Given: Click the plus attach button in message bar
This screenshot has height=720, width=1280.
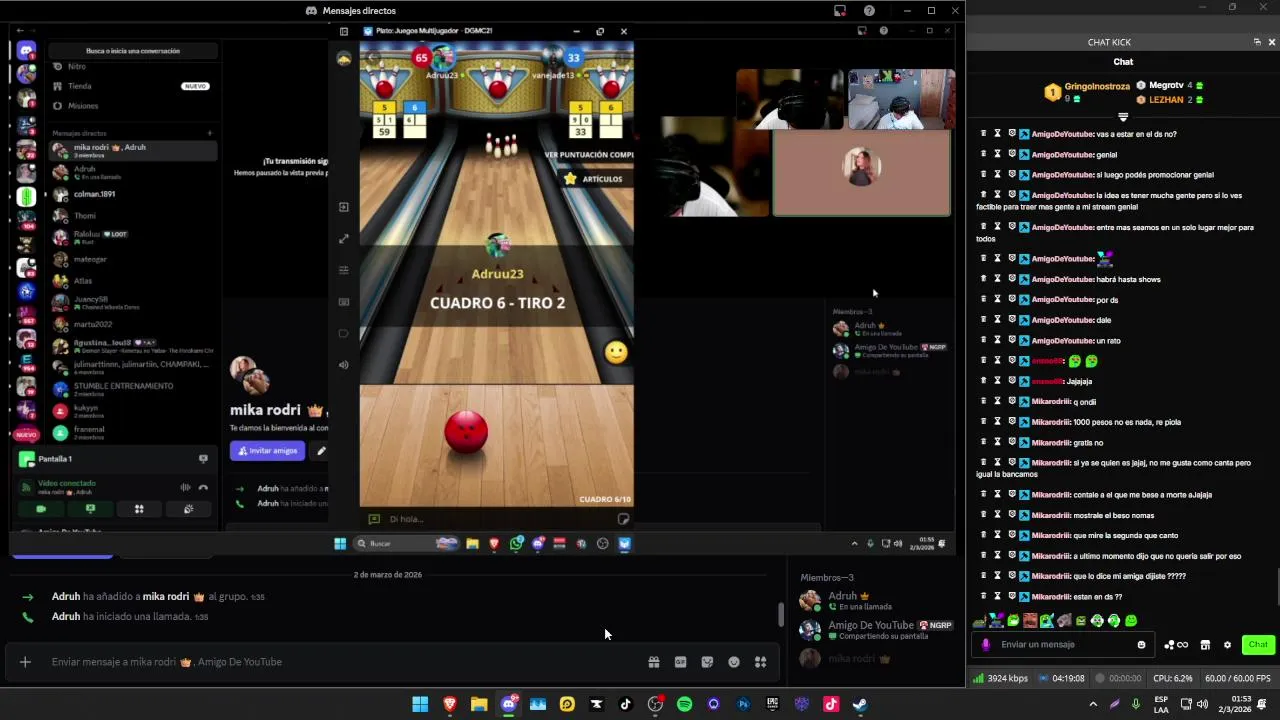Looking at the screenshot, I should [25, 662].
